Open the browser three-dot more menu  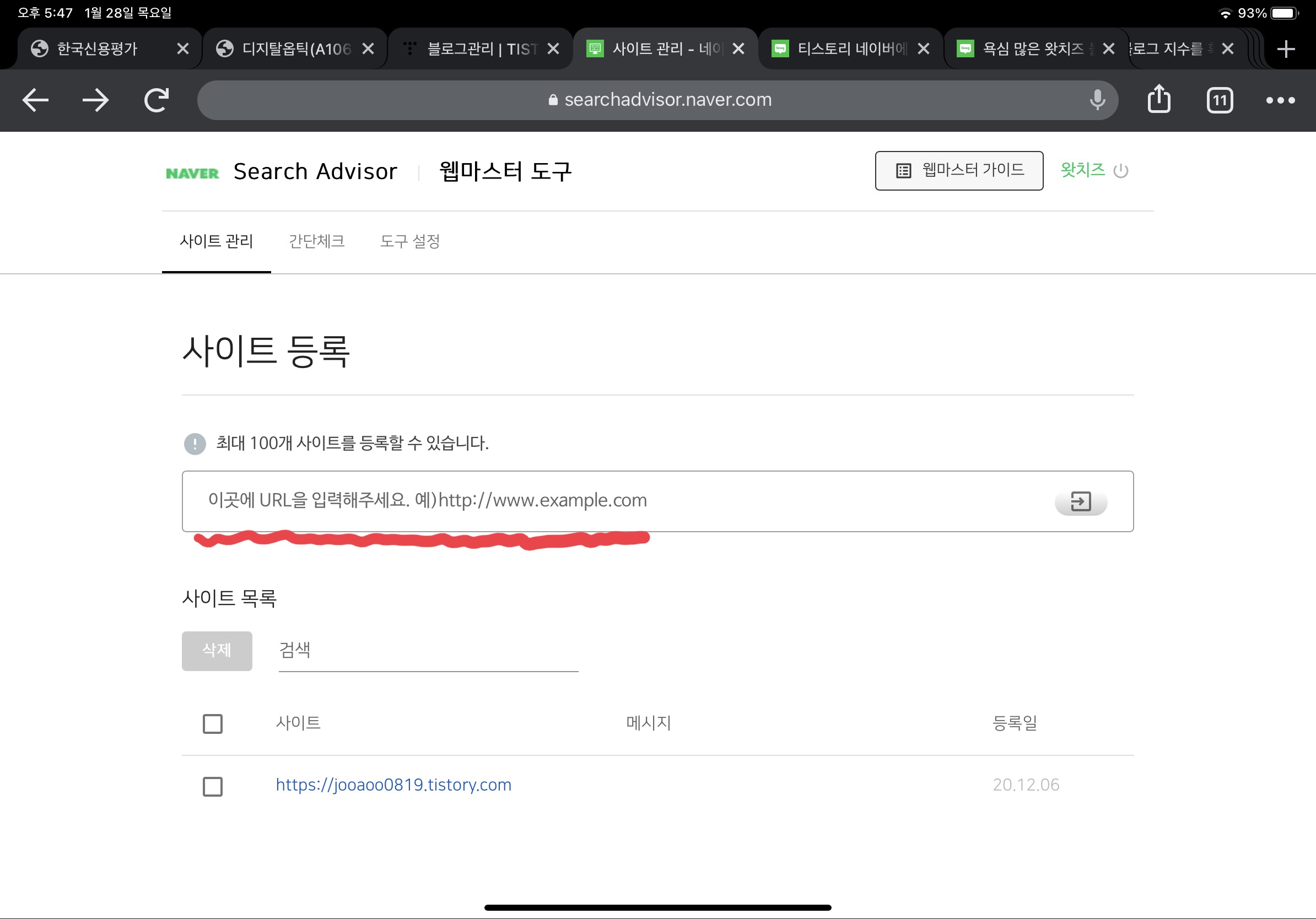click(1280, 100)
